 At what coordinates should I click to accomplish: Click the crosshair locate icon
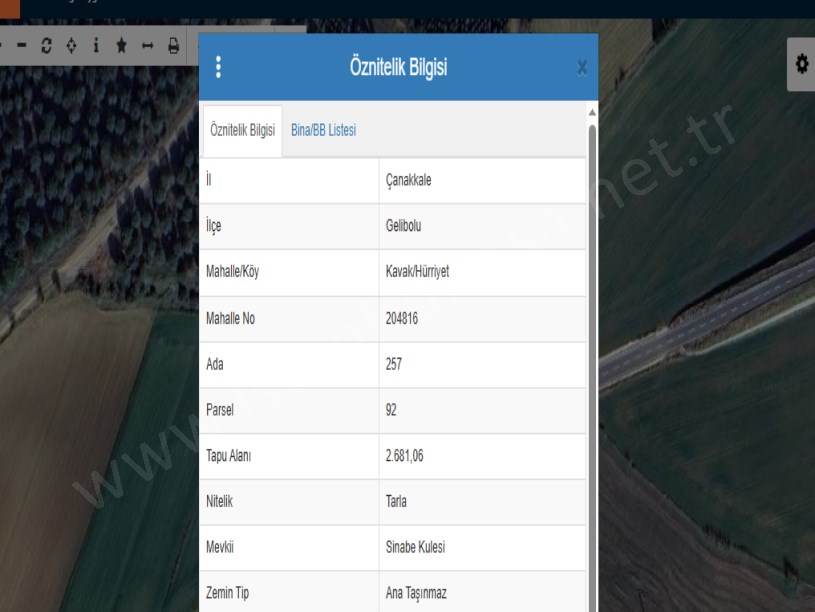(x=70, y=46)
